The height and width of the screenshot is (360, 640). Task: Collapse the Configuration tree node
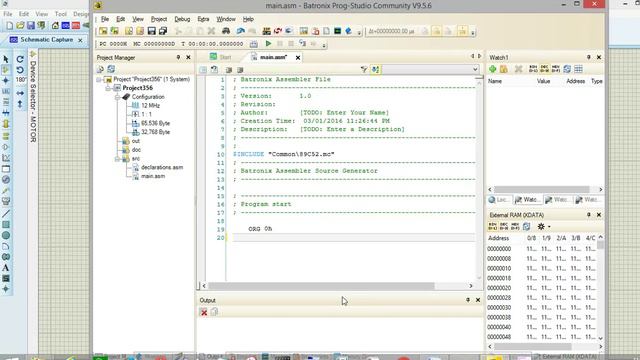click(x=117, y=97)
